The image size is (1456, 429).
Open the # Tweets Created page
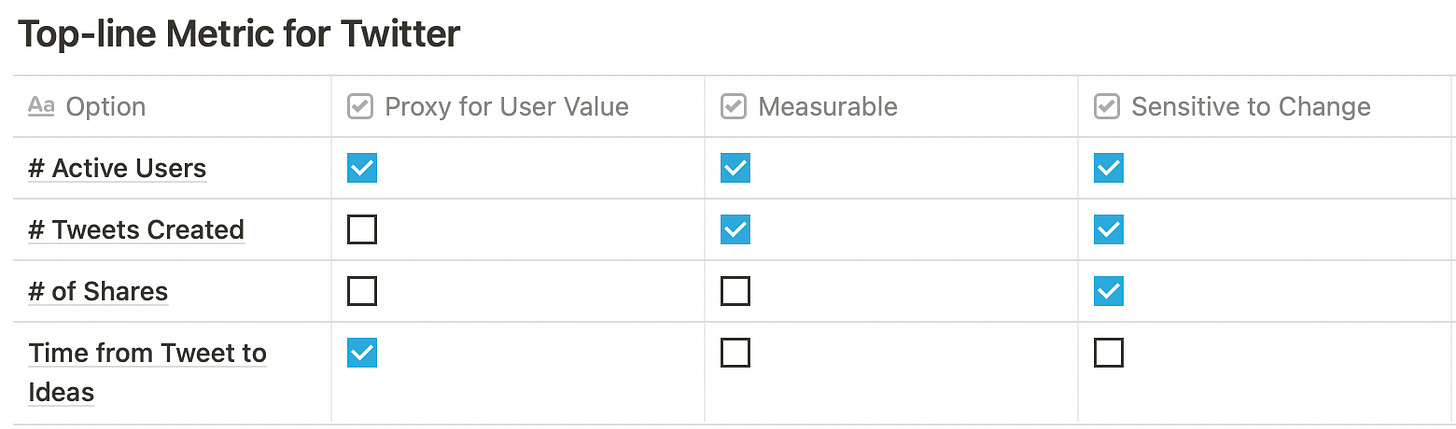coord(136,230)
